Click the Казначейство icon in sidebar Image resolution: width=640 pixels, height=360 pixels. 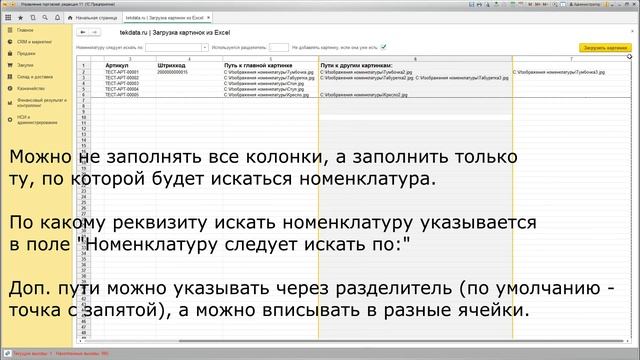click(x=10, y=88)
